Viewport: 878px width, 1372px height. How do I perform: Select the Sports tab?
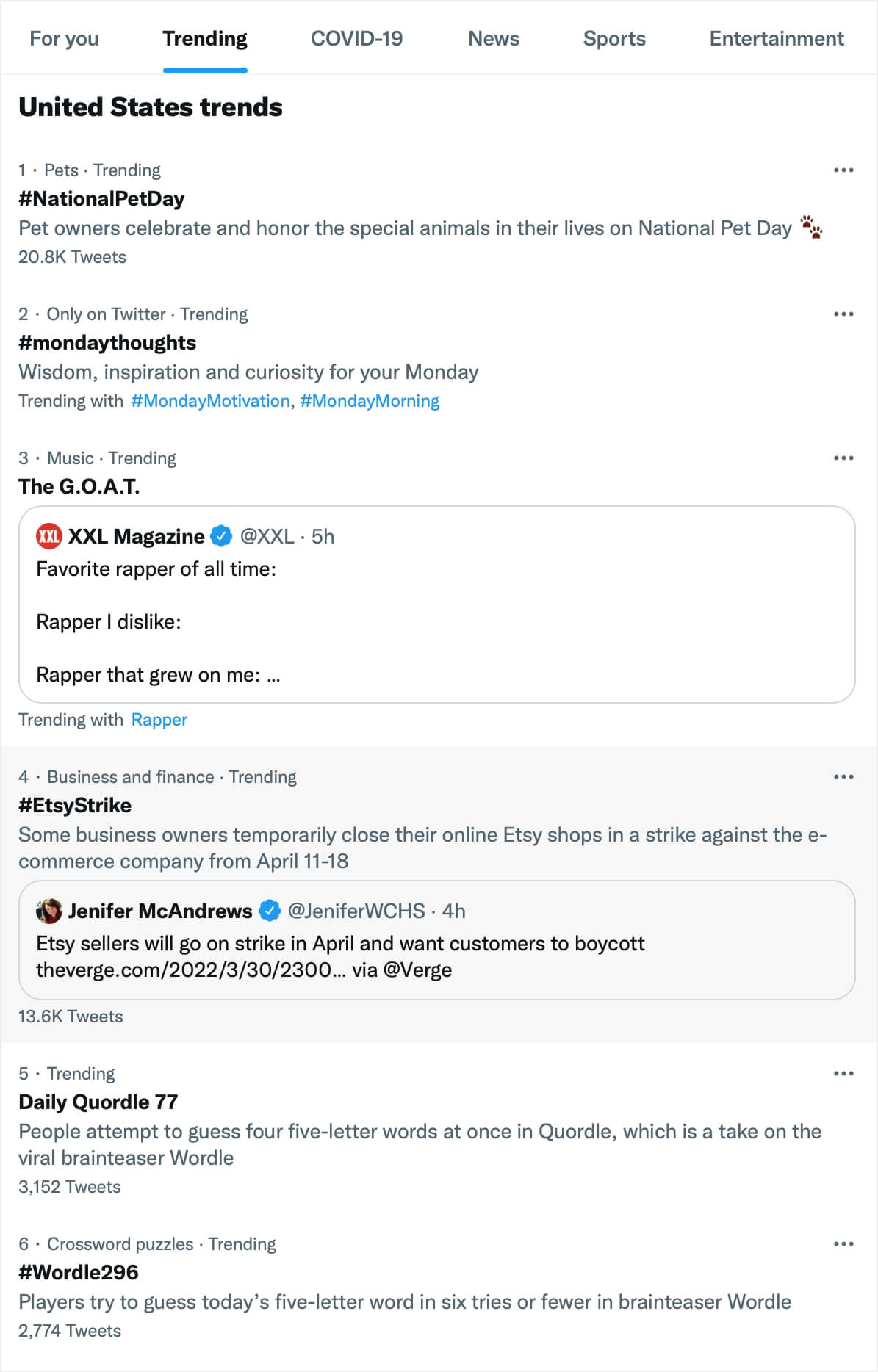[x=614, y=39]
